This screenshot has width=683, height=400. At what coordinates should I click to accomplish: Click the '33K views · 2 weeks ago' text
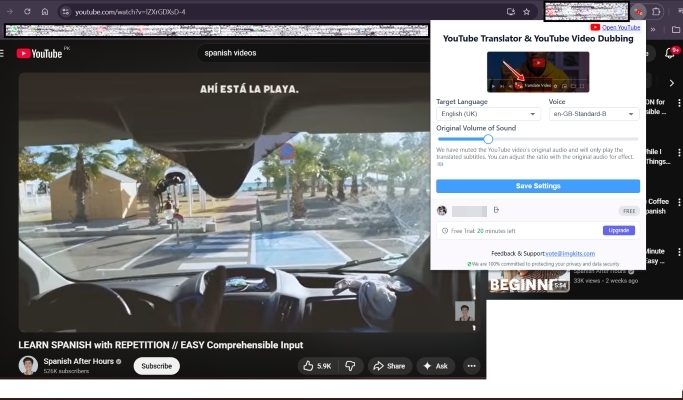pyautogui.click(x=605, y=281)
